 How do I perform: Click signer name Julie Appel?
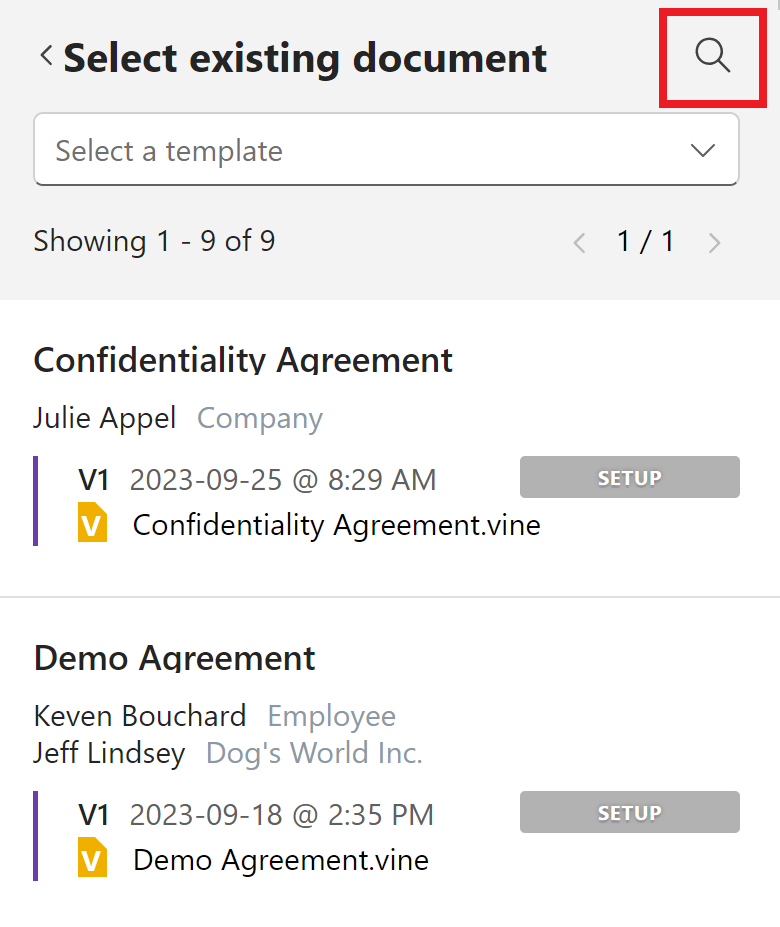pyautogui.click(x=104, y=418)
